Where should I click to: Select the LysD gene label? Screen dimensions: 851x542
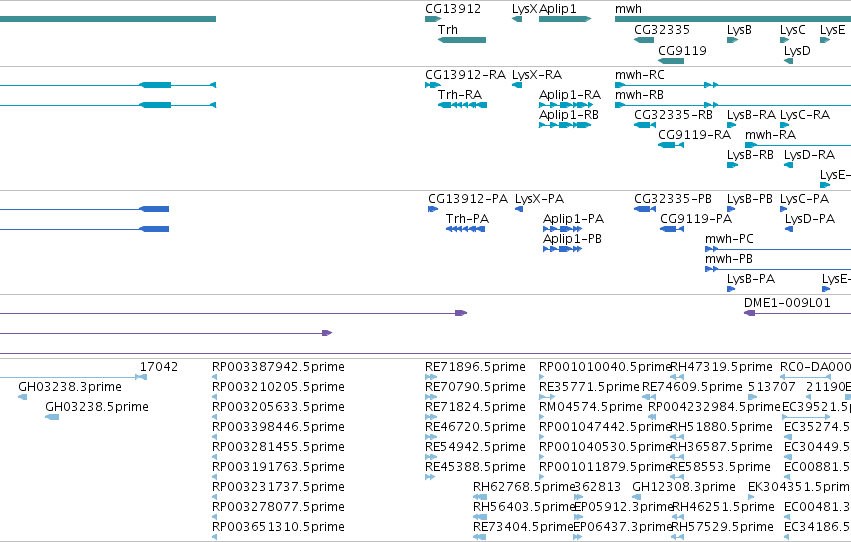point(797,51)
